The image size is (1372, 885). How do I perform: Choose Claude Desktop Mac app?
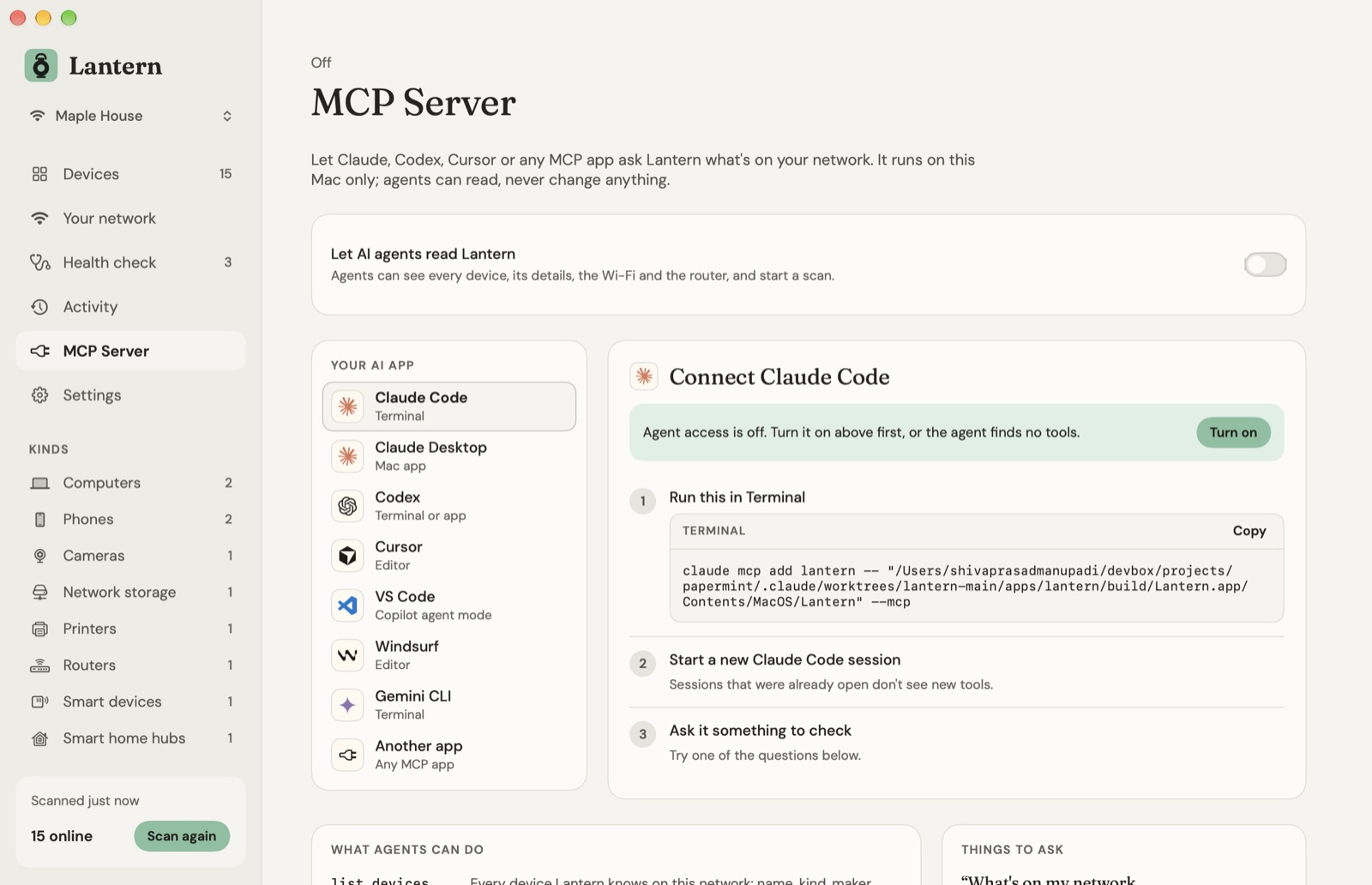pos(448,456)
